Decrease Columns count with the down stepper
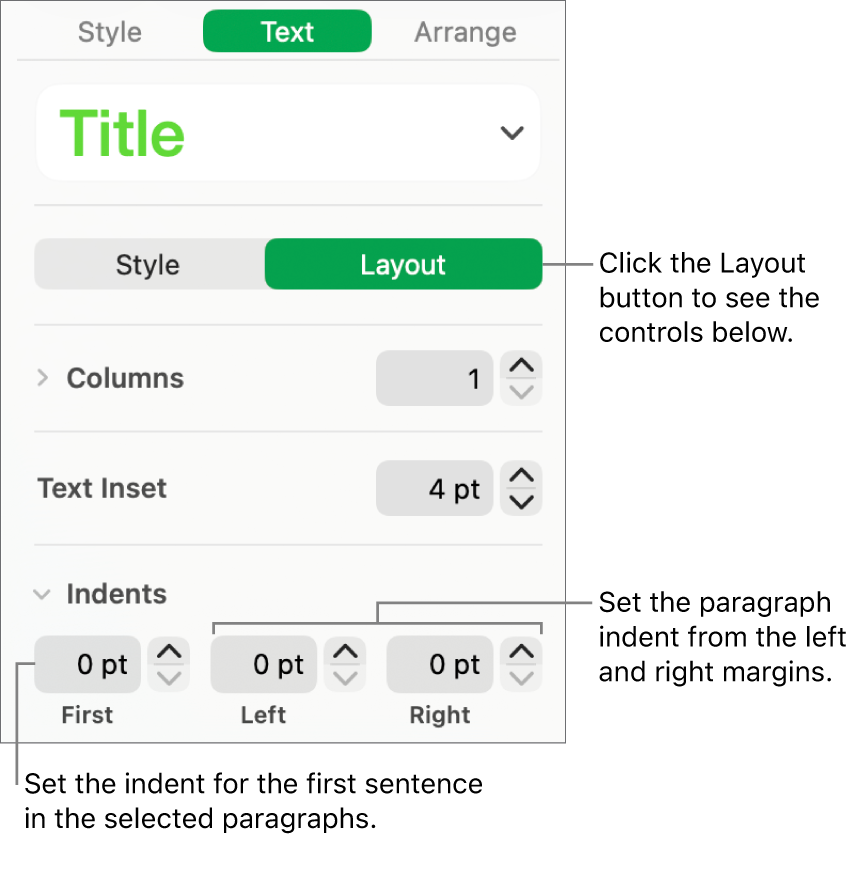 (x=521, y=390)
